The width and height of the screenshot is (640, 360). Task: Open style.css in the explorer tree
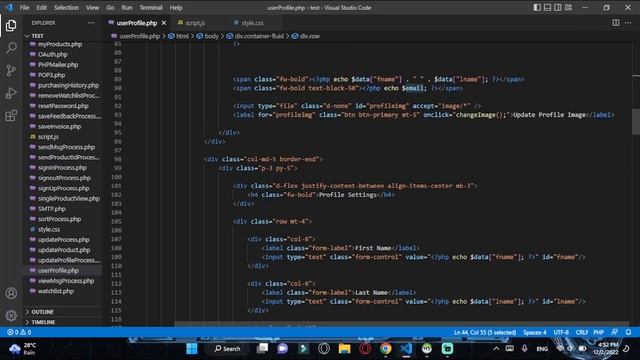coord(49,229)
